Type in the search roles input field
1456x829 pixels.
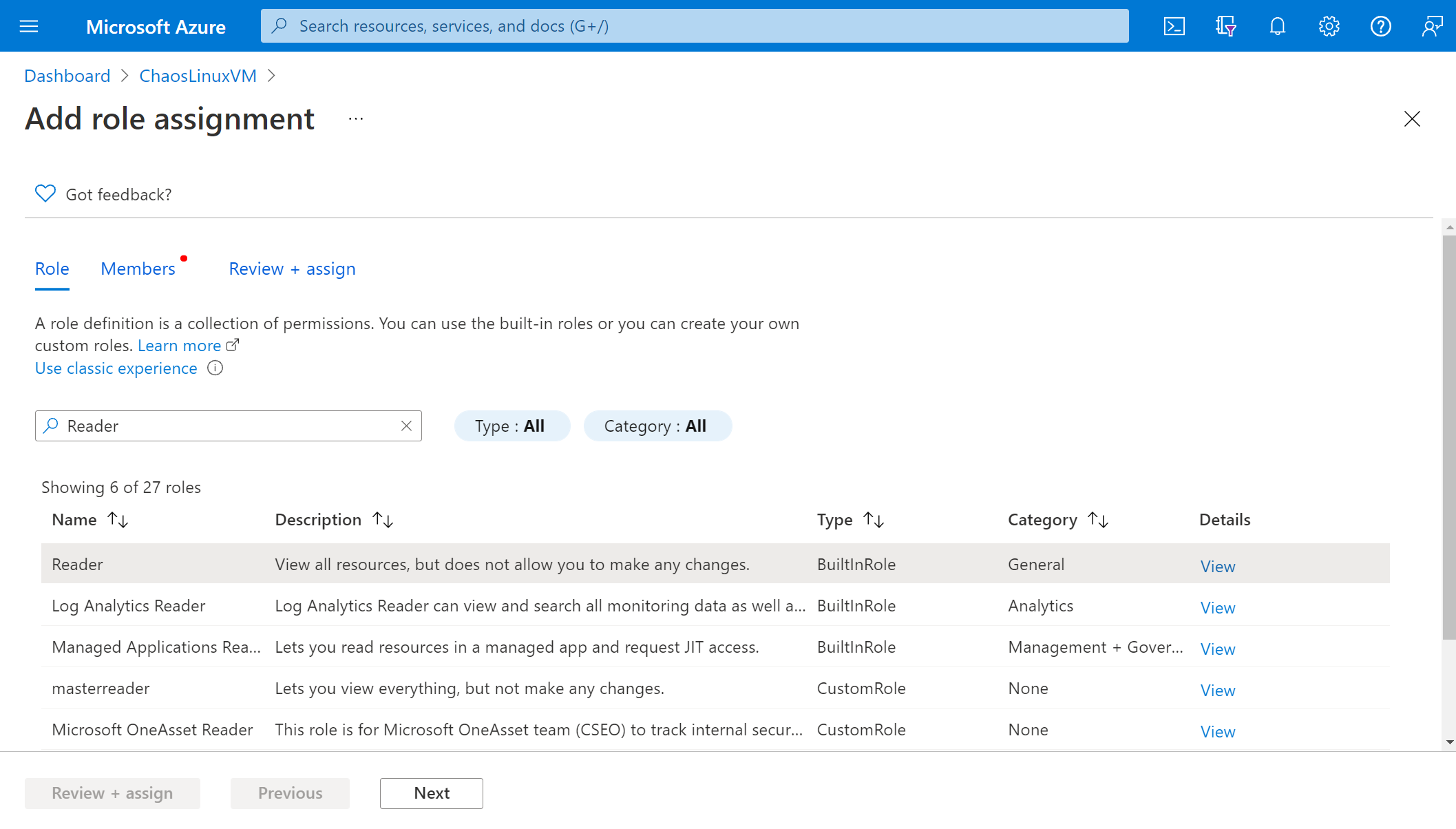tap(229, 425)
